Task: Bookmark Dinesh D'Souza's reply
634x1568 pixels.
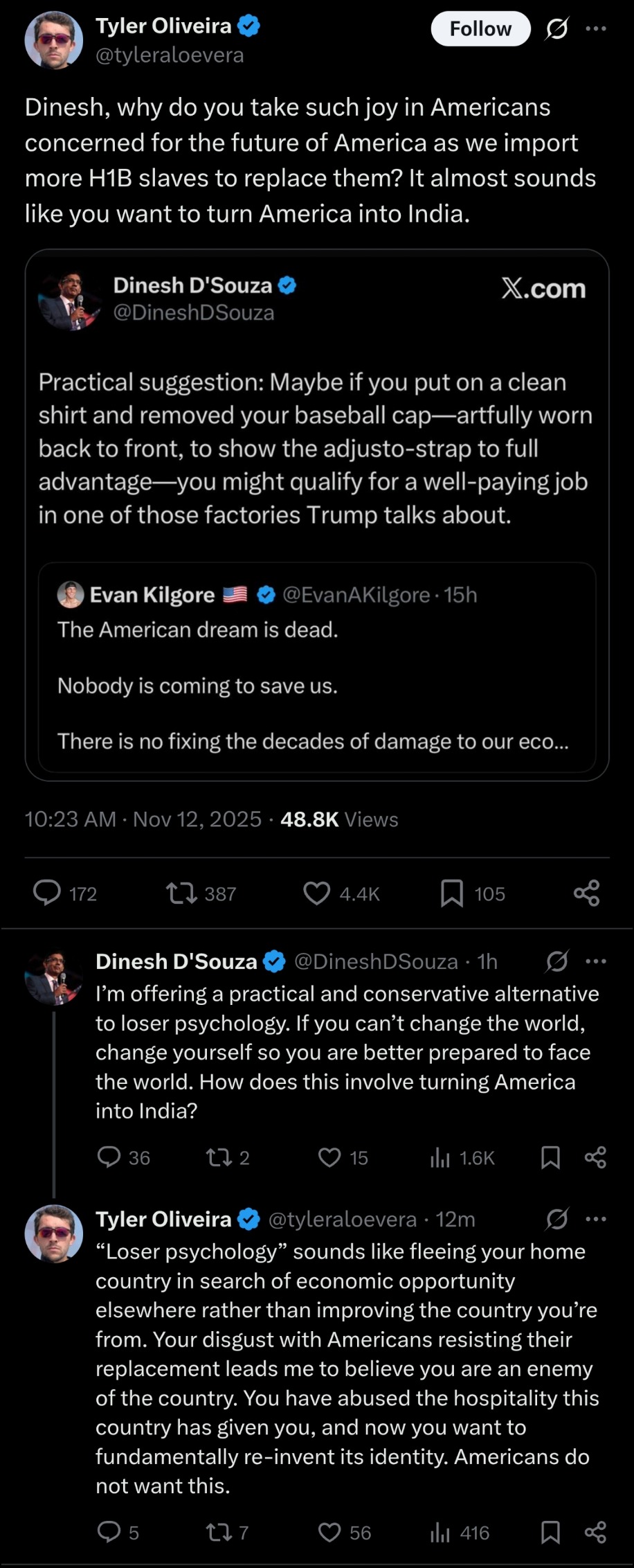Action: pos(550,1157)
